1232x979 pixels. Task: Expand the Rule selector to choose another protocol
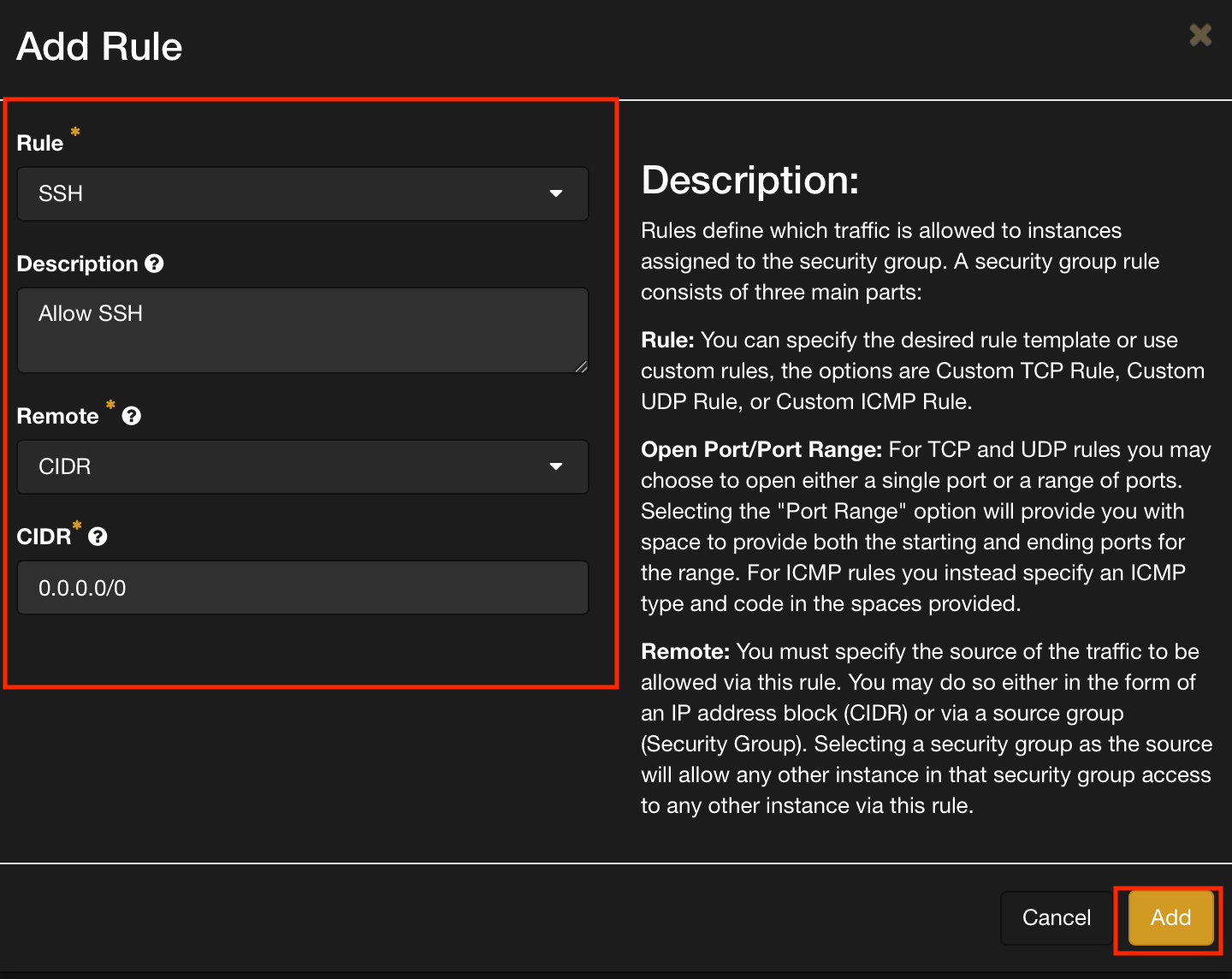[303, 194]
